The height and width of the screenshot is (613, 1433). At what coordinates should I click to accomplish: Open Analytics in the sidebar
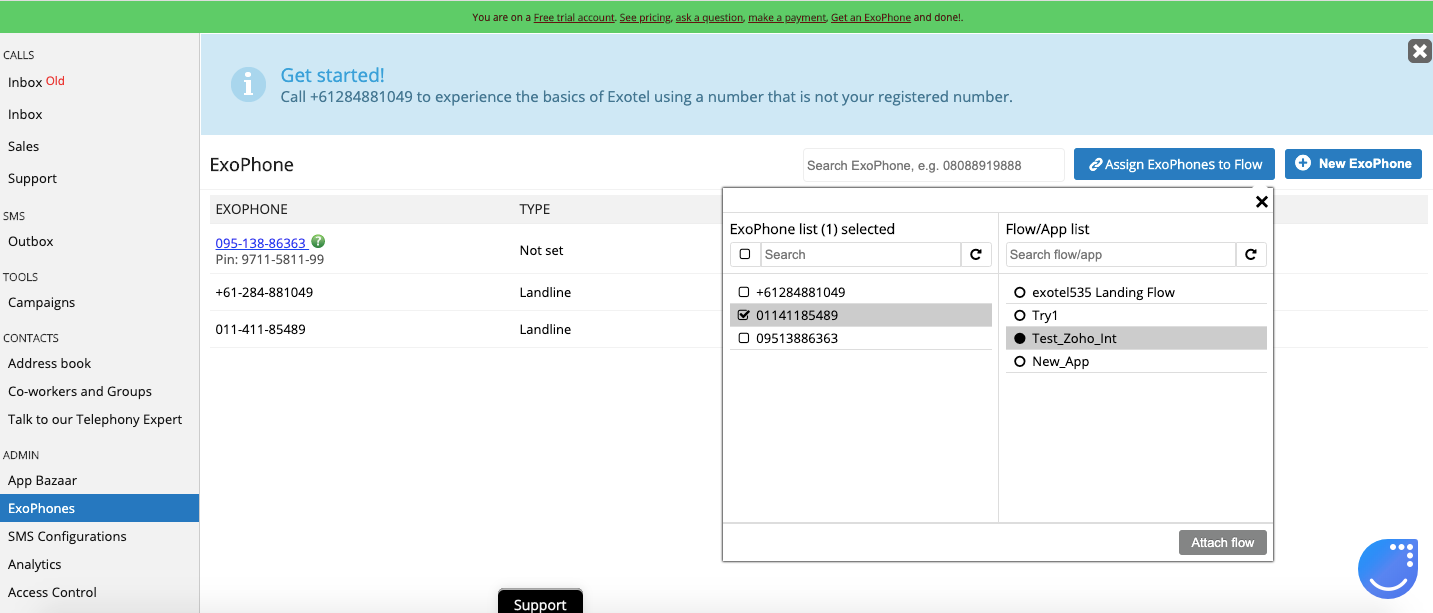click(x=35, y=564)
